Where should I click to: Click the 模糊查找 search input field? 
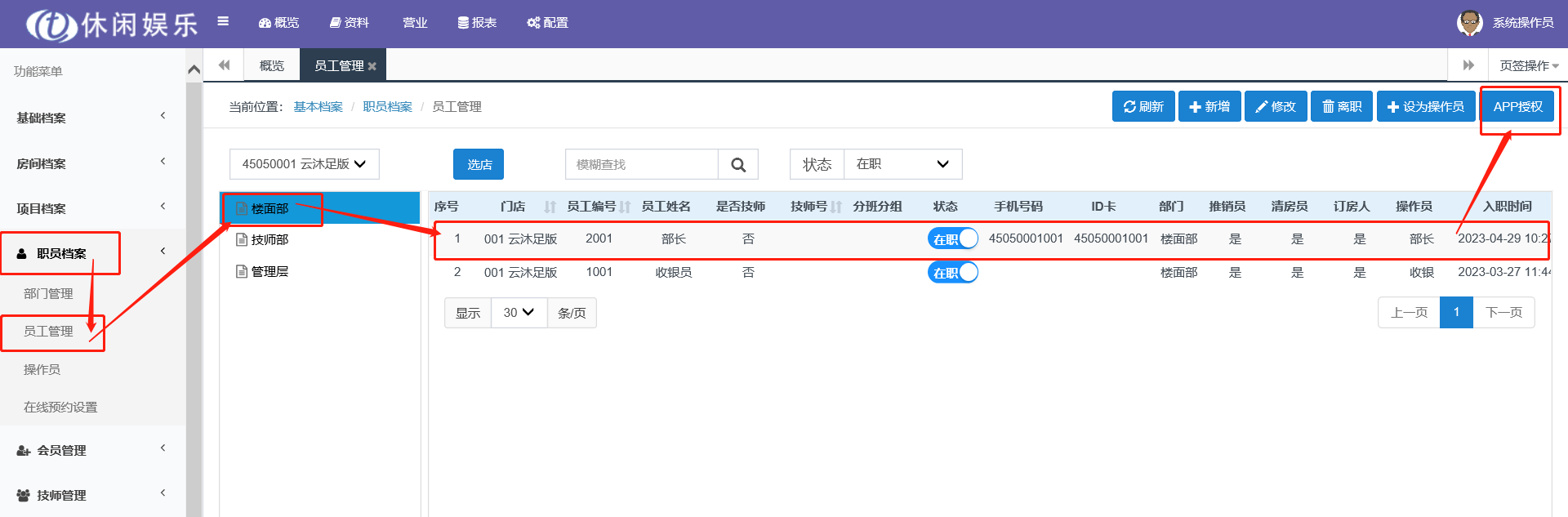(641, 164)
